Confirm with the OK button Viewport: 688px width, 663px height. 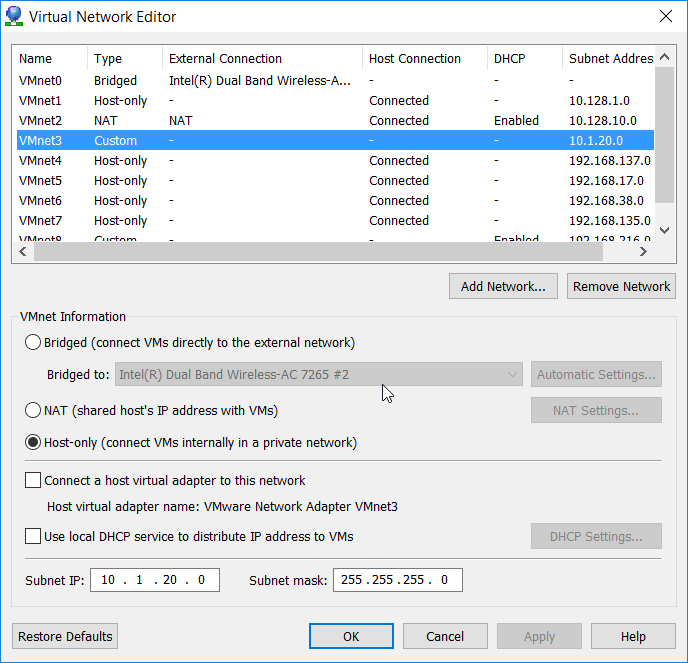coord(351,636)
